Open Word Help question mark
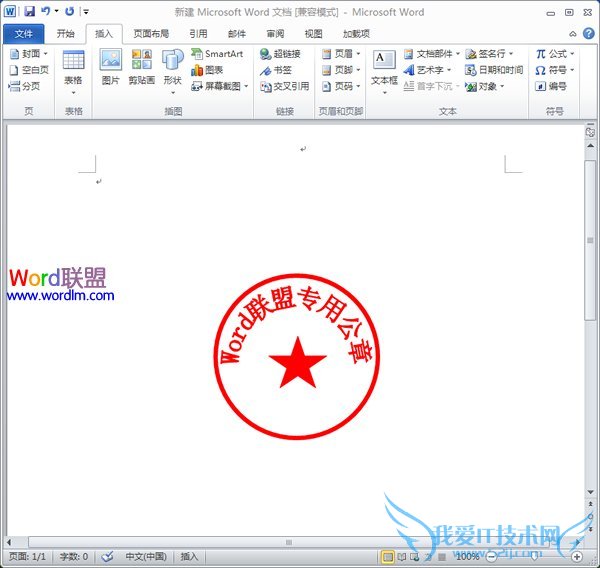Screen dimensions: 600x568 click(589, 34)
